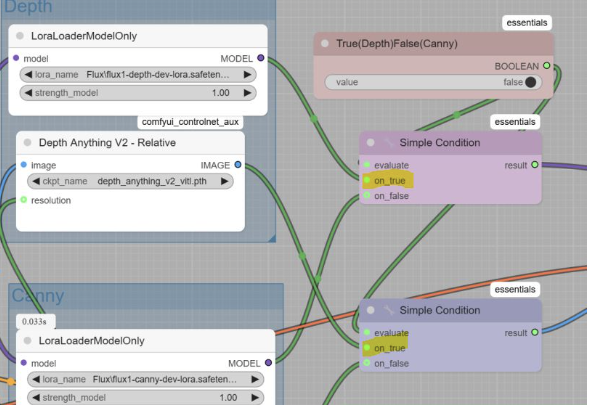Select the Depth group title
590x405 pixels.
click(x=28, y=7)
